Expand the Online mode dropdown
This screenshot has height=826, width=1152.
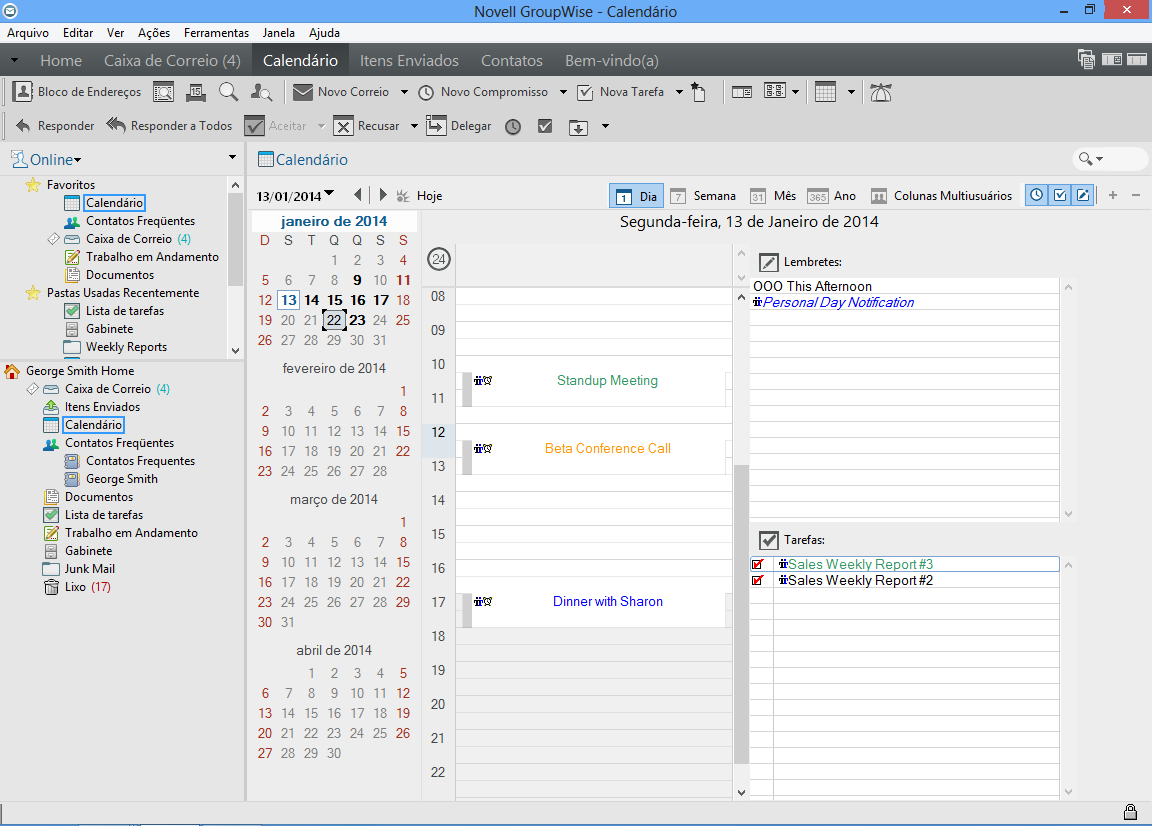78,160
